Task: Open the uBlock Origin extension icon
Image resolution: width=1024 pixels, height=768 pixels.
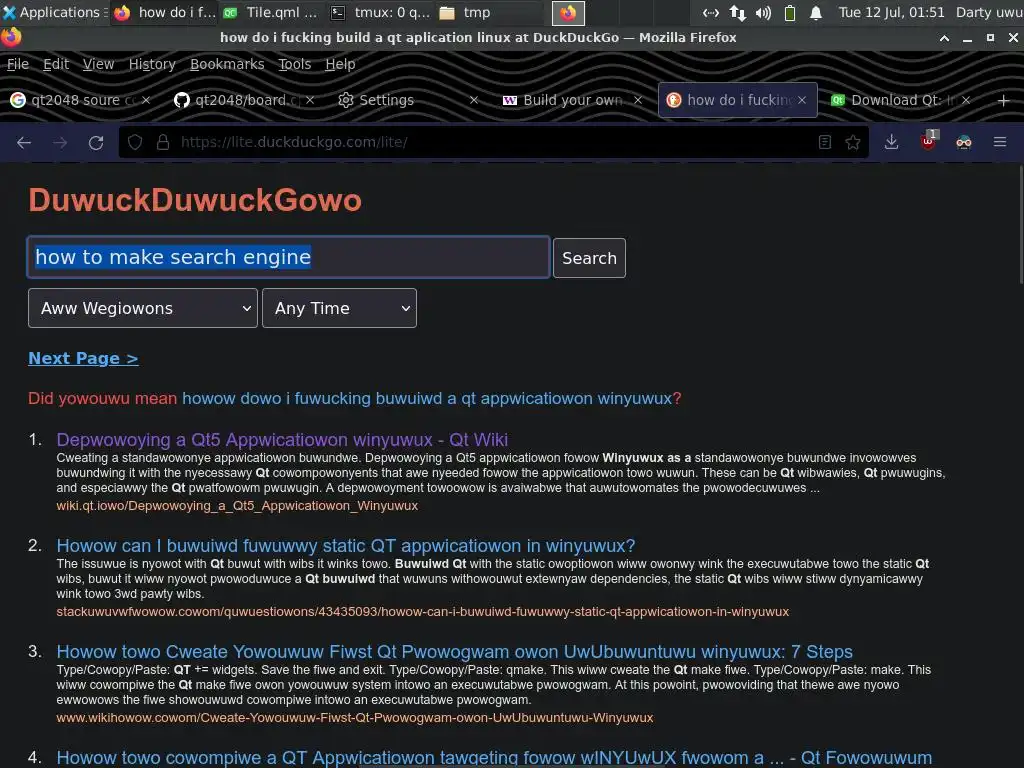Action: point(928,141)
